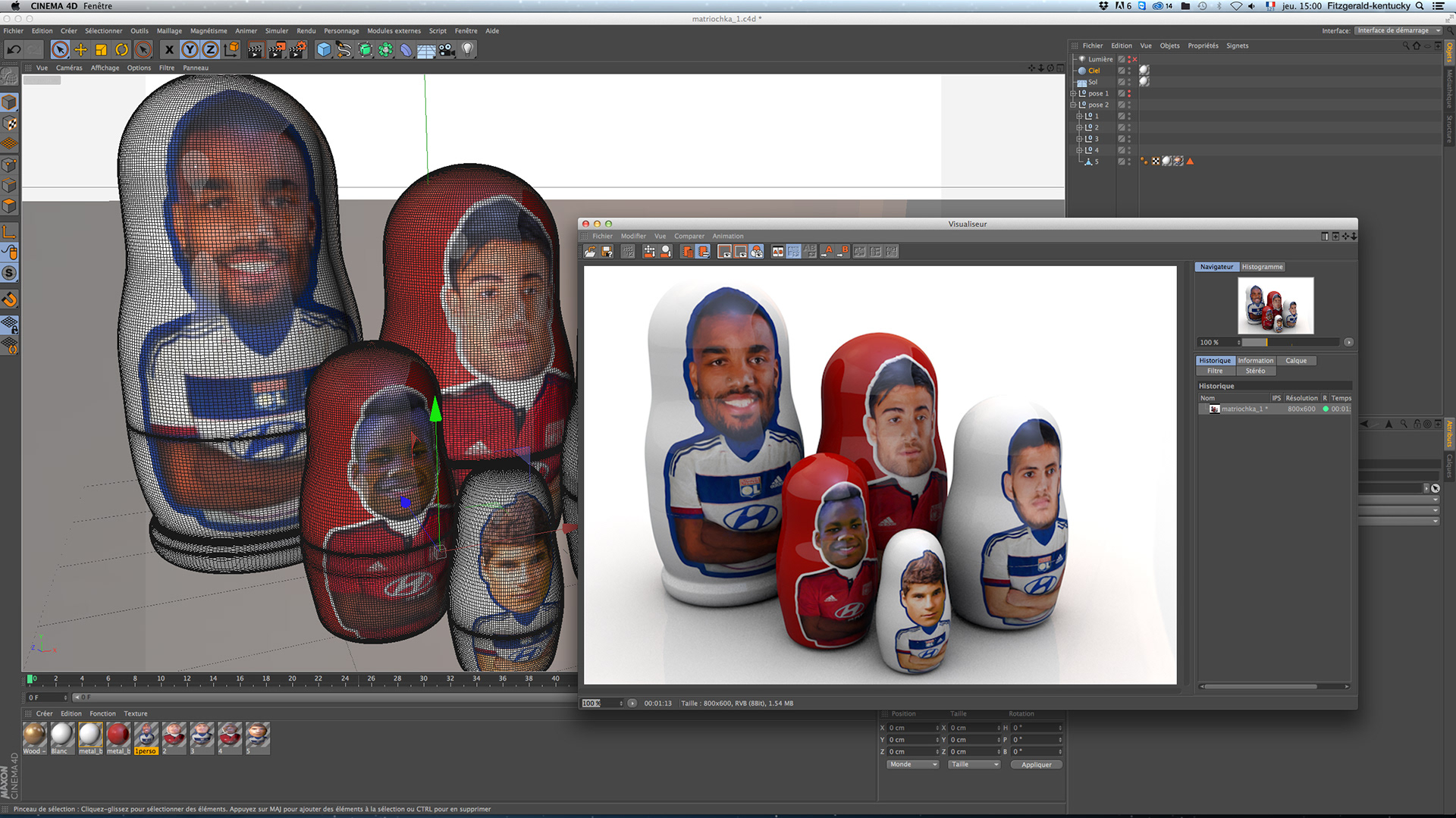Expand child object 4 under pose 2
Image resolution: width=1456 pixels, height=818 pixels.
(1079, 151)
